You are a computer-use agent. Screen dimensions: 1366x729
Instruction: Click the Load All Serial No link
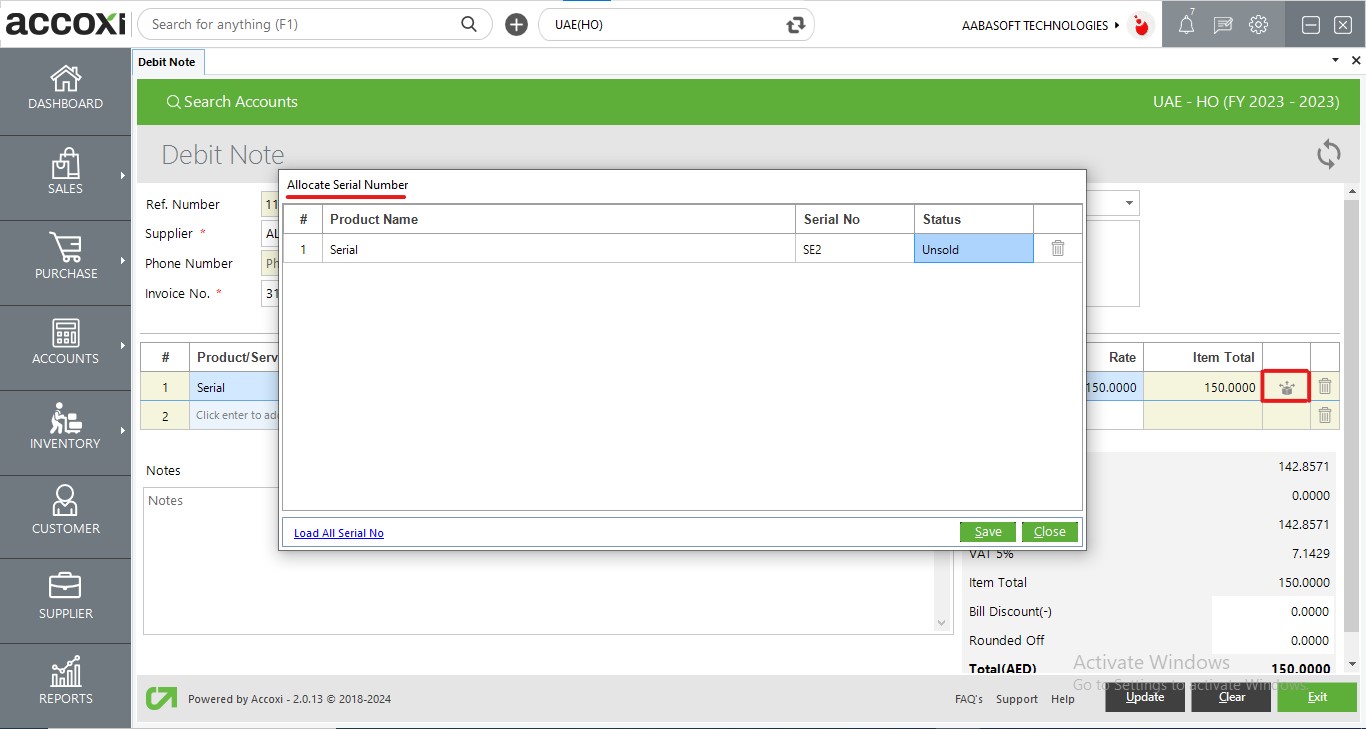pyautogui.click(x=338, y=533)
